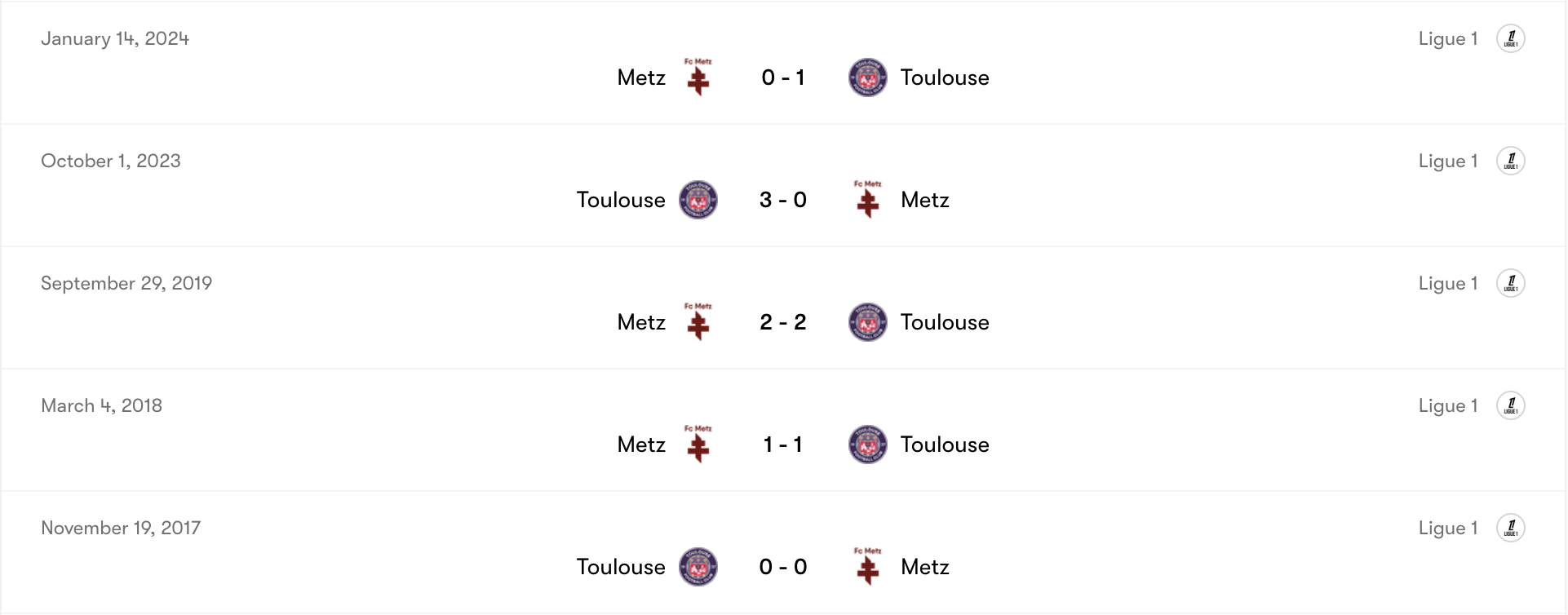Click Ligue 1 logo for January 14, 2024

(1510, 38)
